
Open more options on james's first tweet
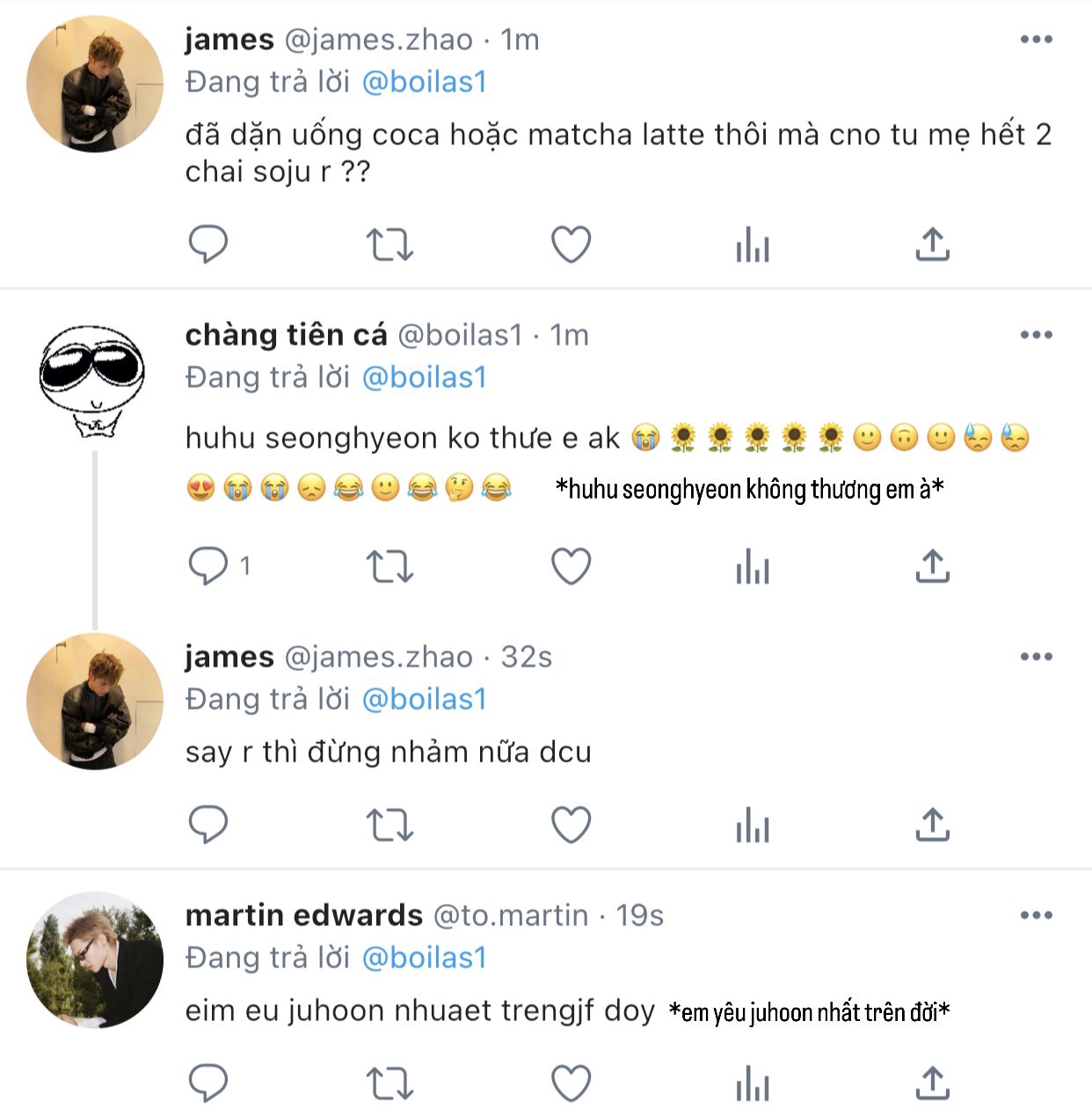point(1036,40)
